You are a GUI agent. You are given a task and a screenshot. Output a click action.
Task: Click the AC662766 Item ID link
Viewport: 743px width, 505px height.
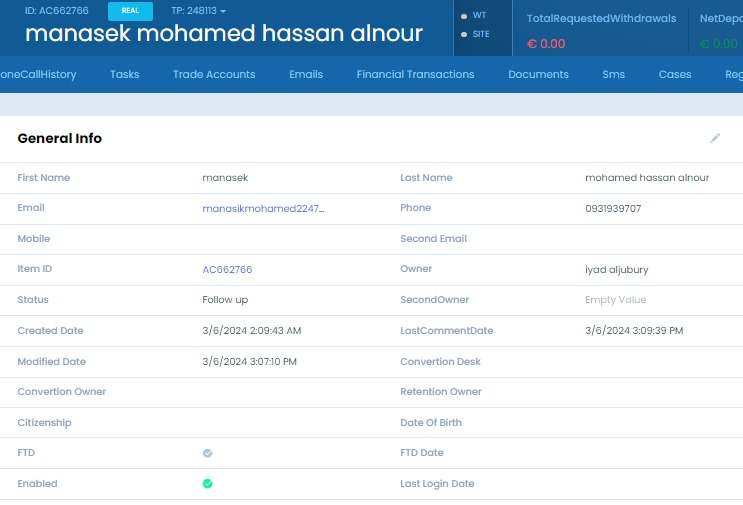click(227, 269)
